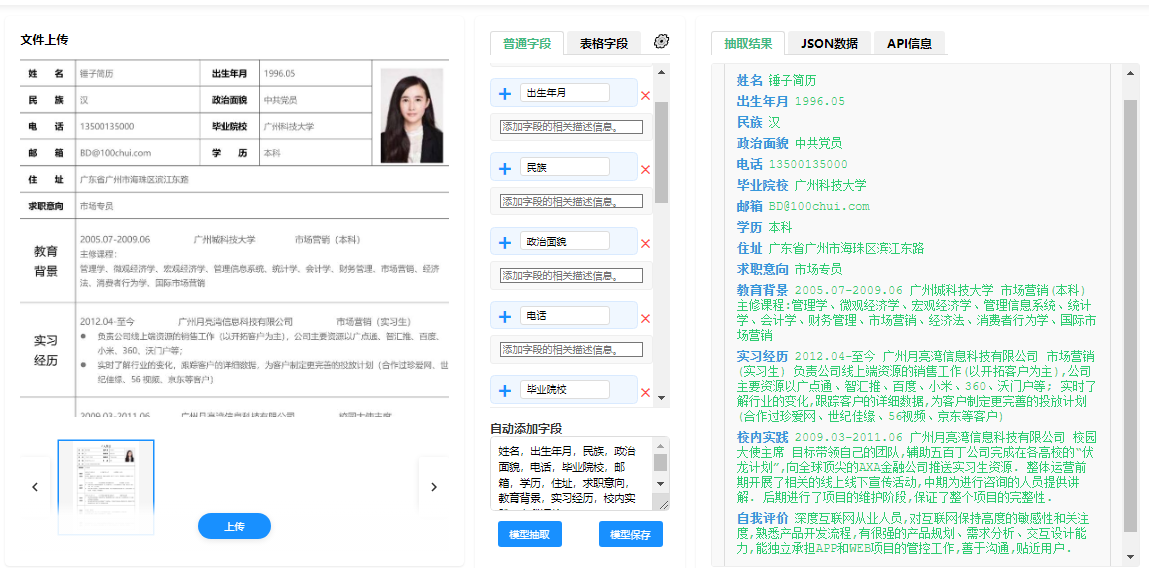This screenshot has height=568, width=1149.
Task: Open the API信息 tab
Action: tap(909, 43)
